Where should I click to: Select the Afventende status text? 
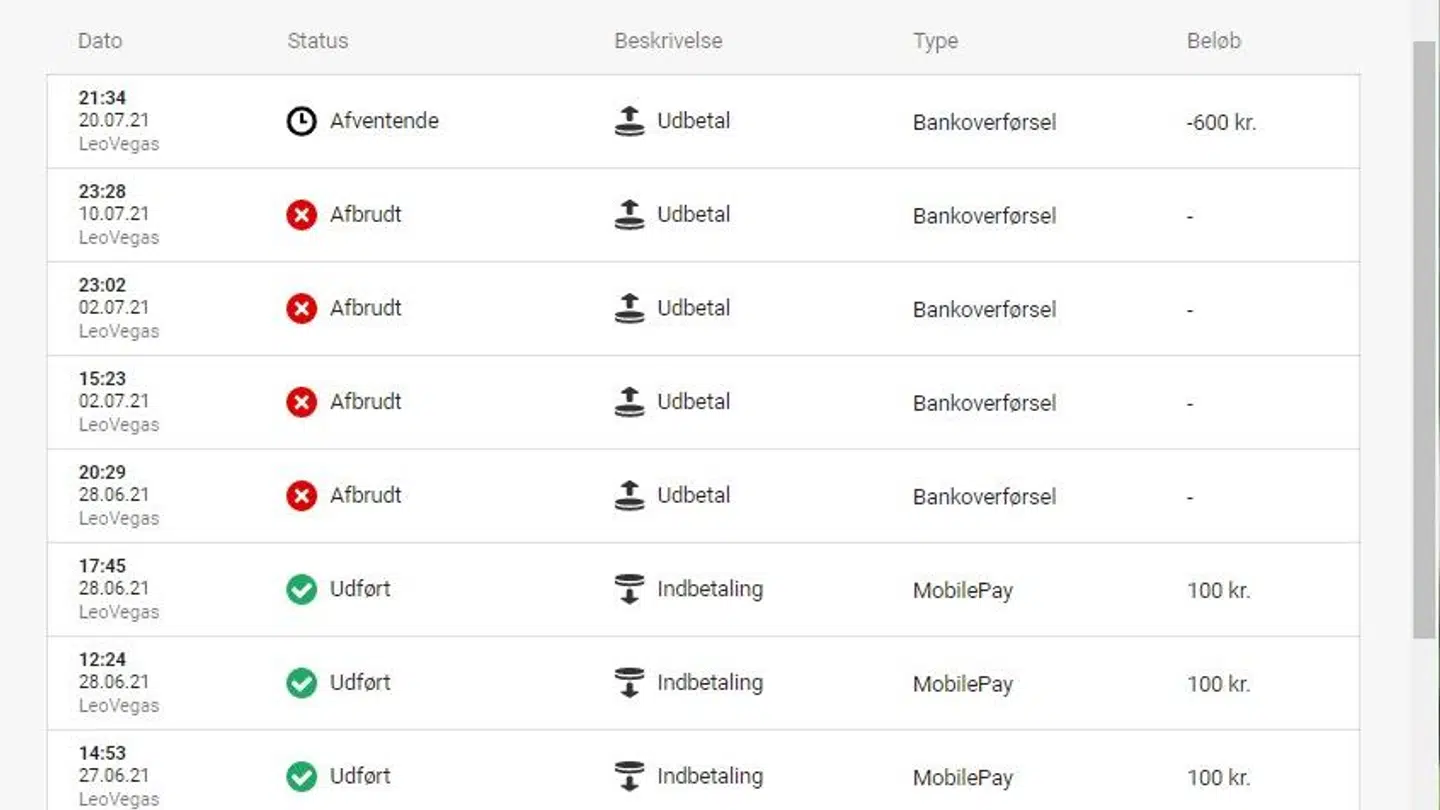click(x=384, y=121)
